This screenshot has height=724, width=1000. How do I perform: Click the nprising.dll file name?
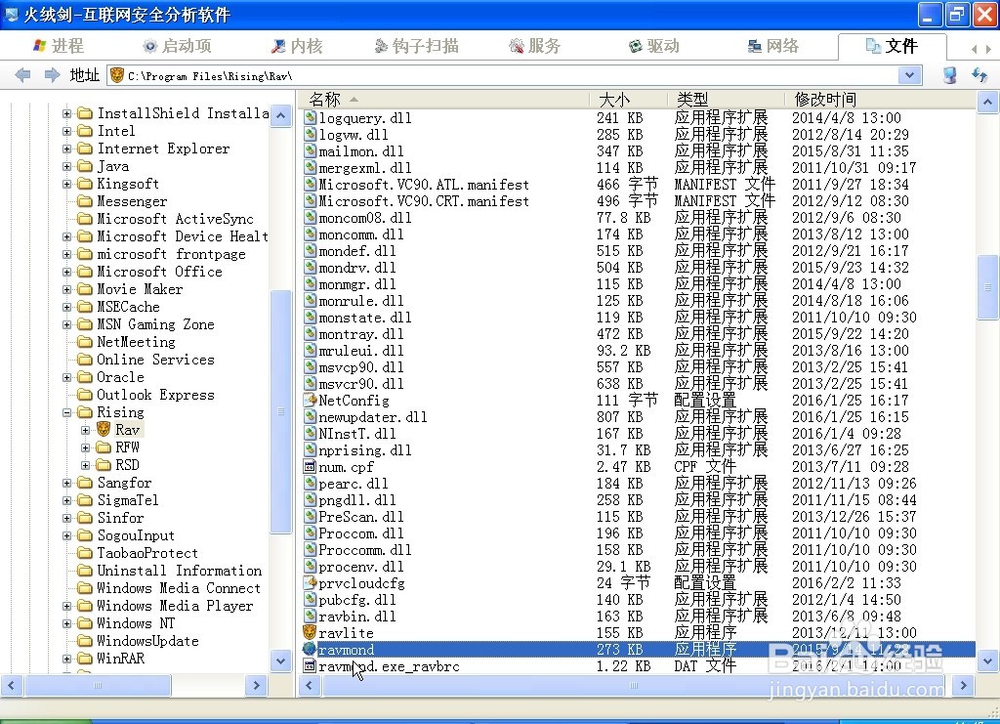pos(365,450)
